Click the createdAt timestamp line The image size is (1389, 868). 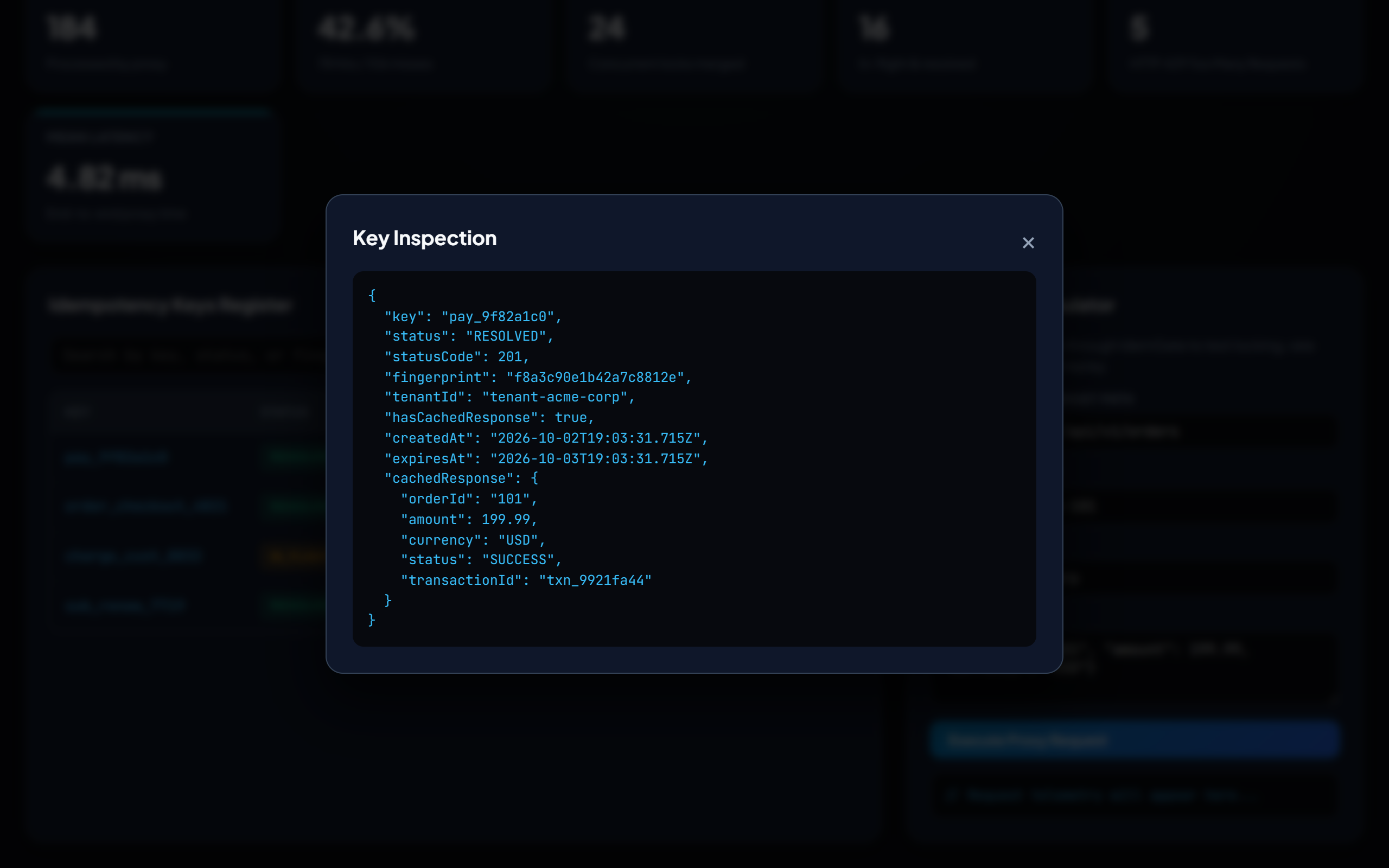546,438
